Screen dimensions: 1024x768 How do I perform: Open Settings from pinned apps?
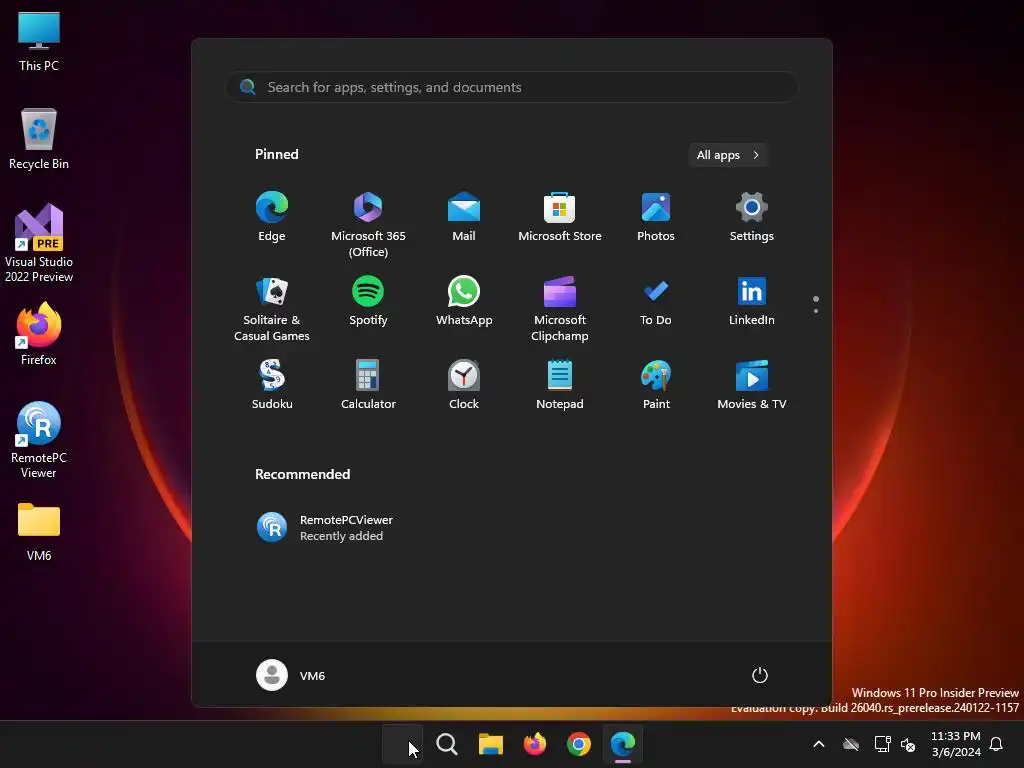[x=752, y=217]
